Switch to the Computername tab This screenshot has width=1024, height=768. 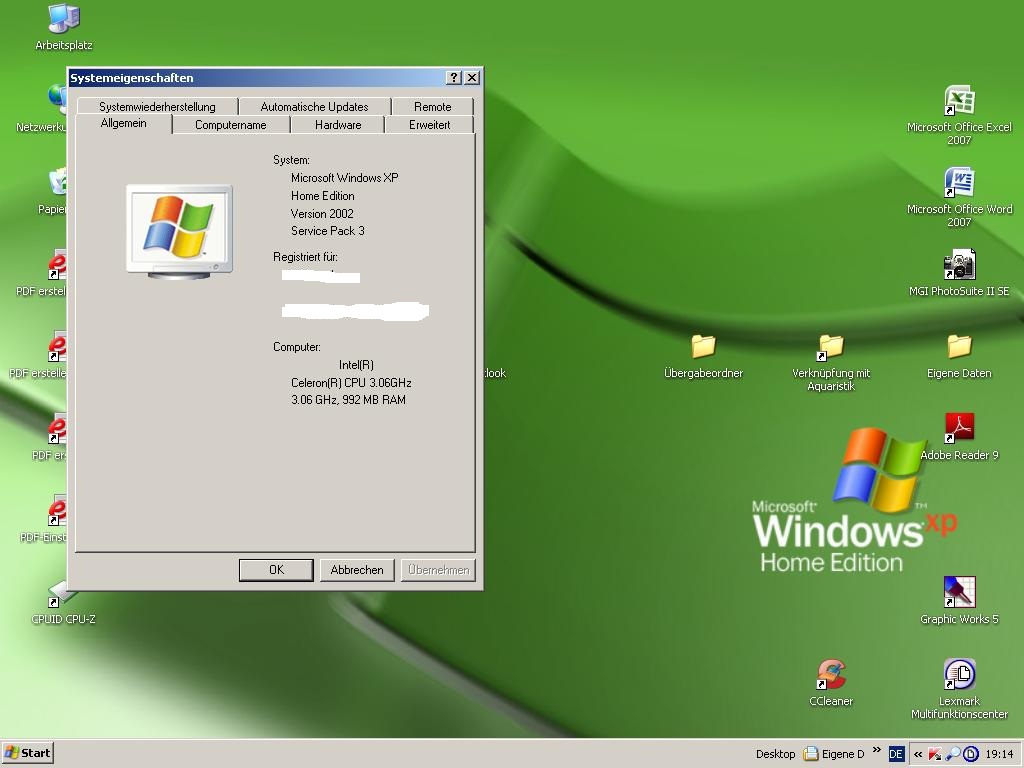coord(231,125)
